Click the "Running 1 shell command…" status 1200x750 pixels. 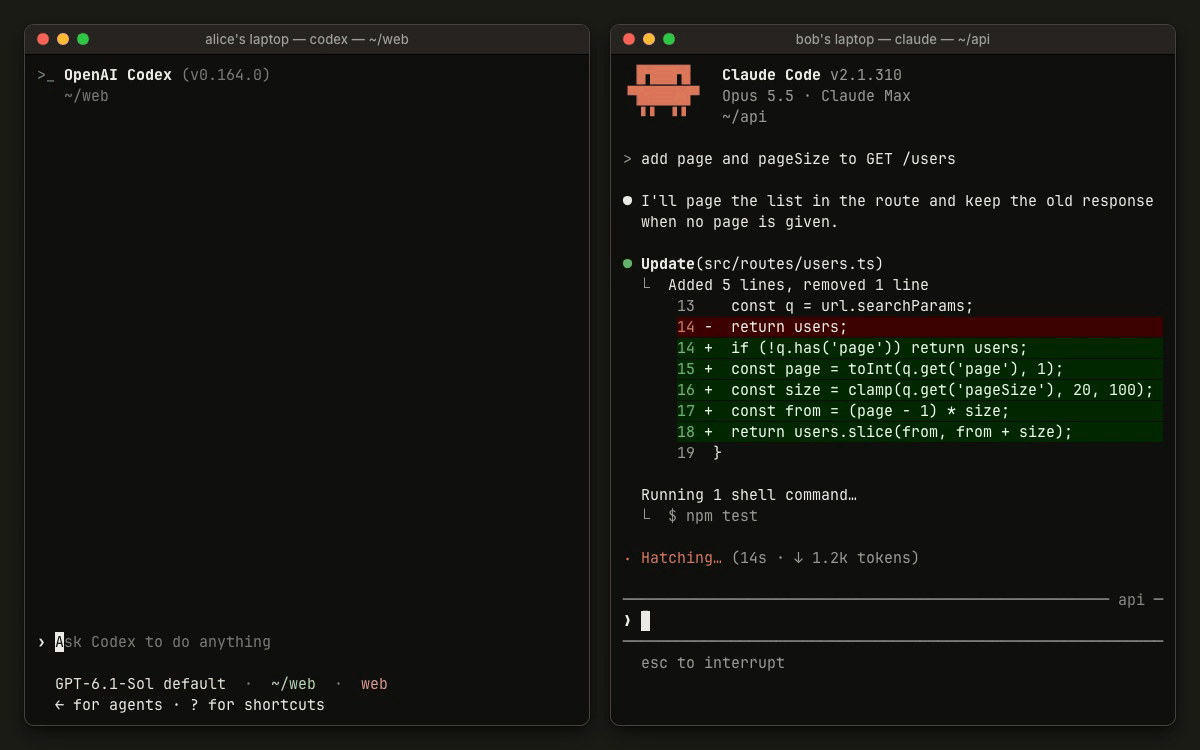pyautogui.click(x=749, y=495)
